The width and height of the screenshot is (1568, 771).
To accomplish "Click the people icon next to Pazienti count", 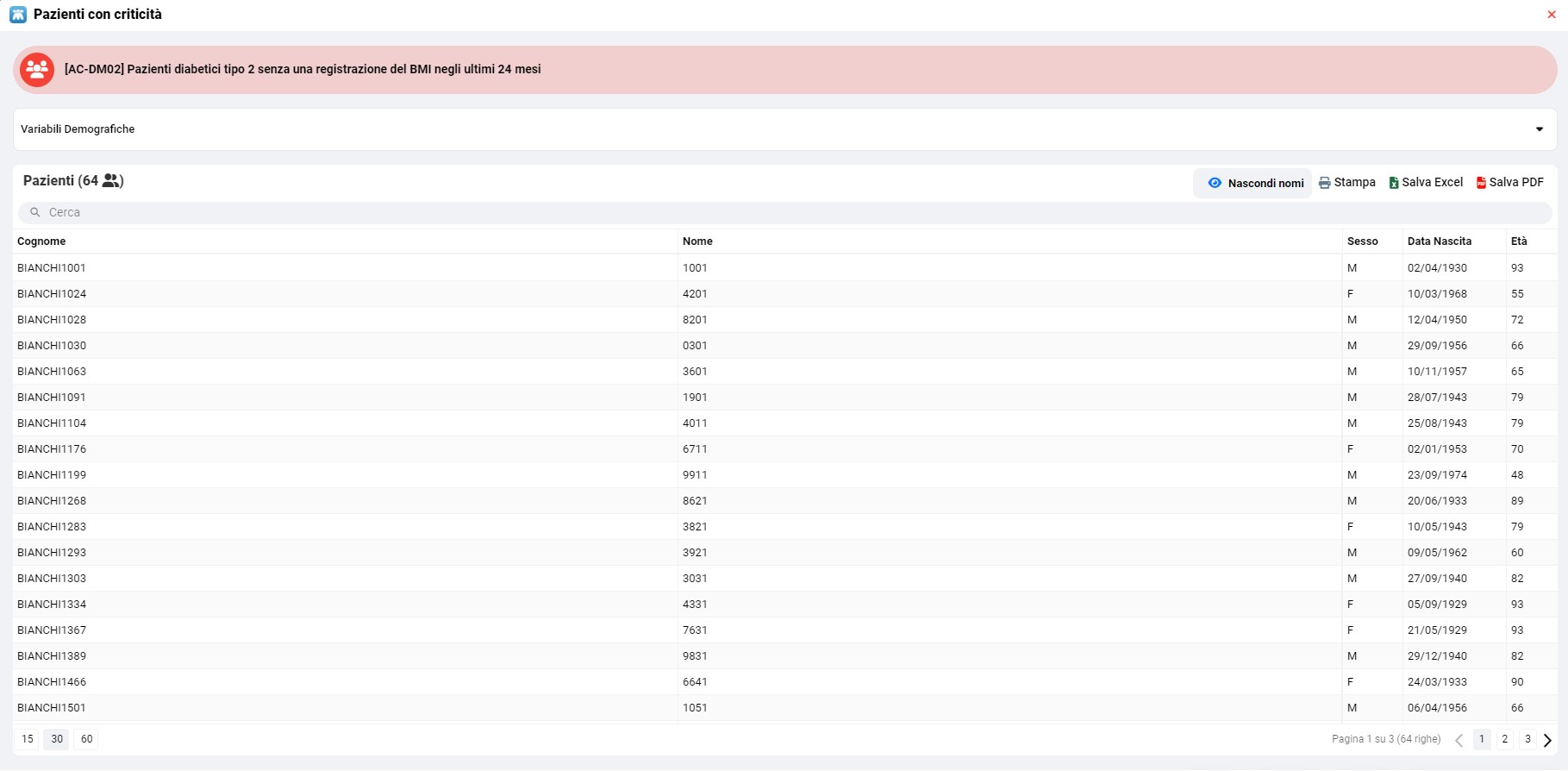I will coord(111,181).
